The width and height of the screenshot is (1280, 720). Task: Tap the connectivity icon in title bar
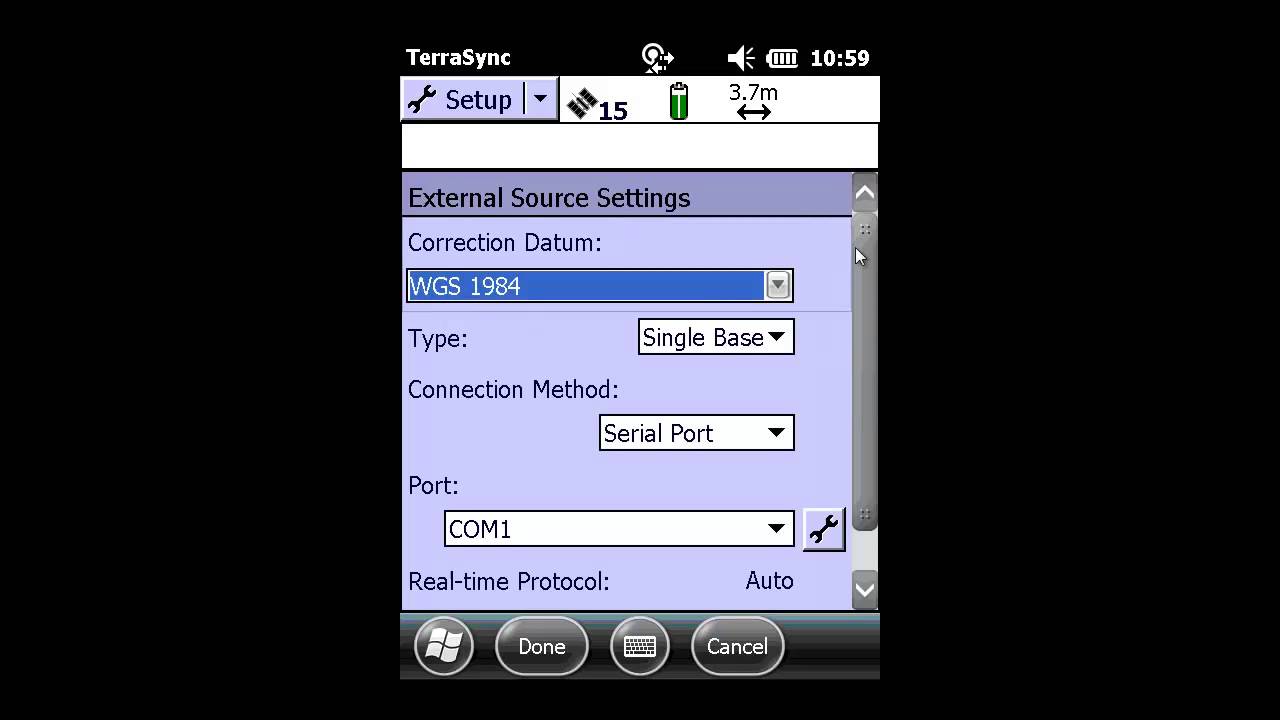tap(657, 58)
